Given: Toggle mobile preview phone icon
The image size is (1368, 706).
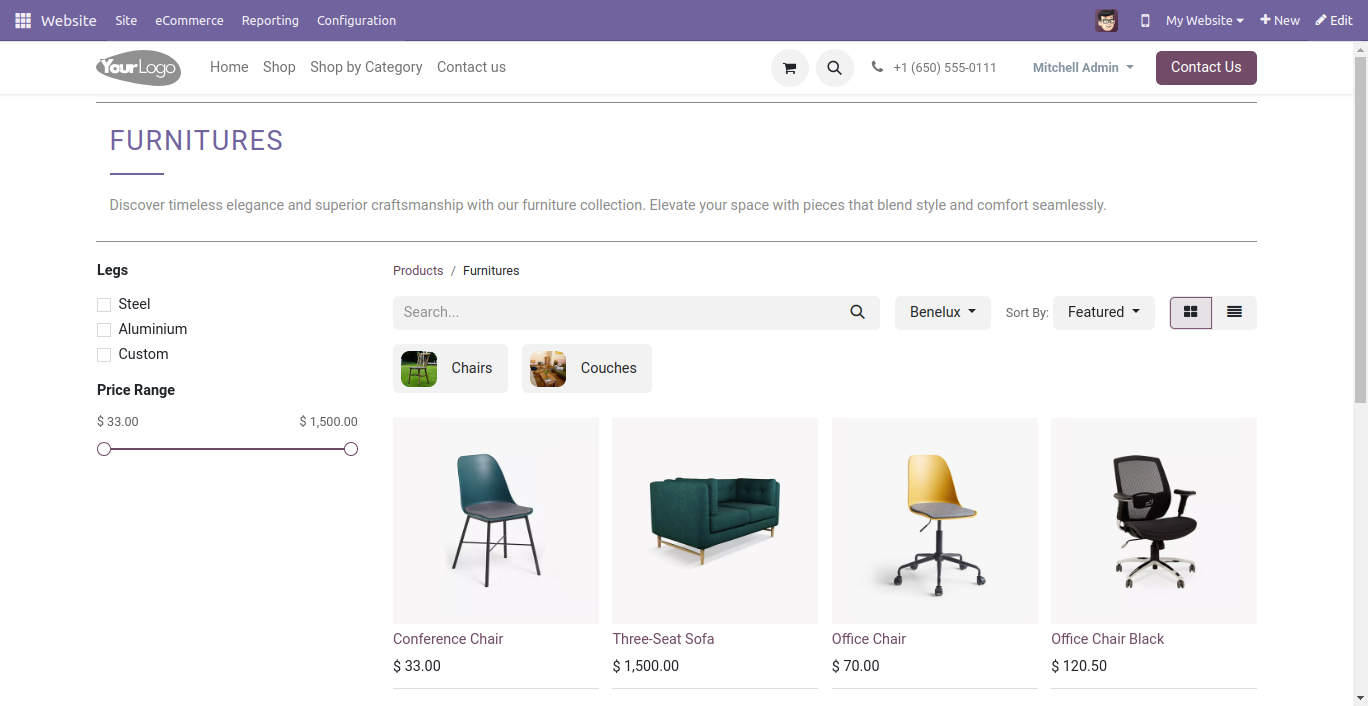Looking at the screenshot, I should [1144, 20].
